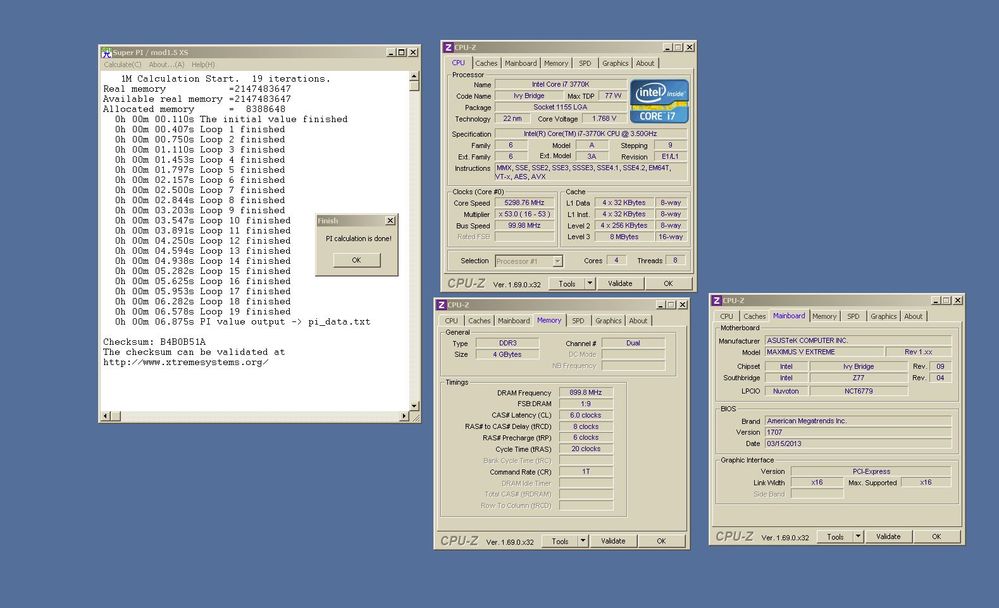Click Tools button in CPU window
The width and height of the screenshot is (999, 608).
pos(567,284)
